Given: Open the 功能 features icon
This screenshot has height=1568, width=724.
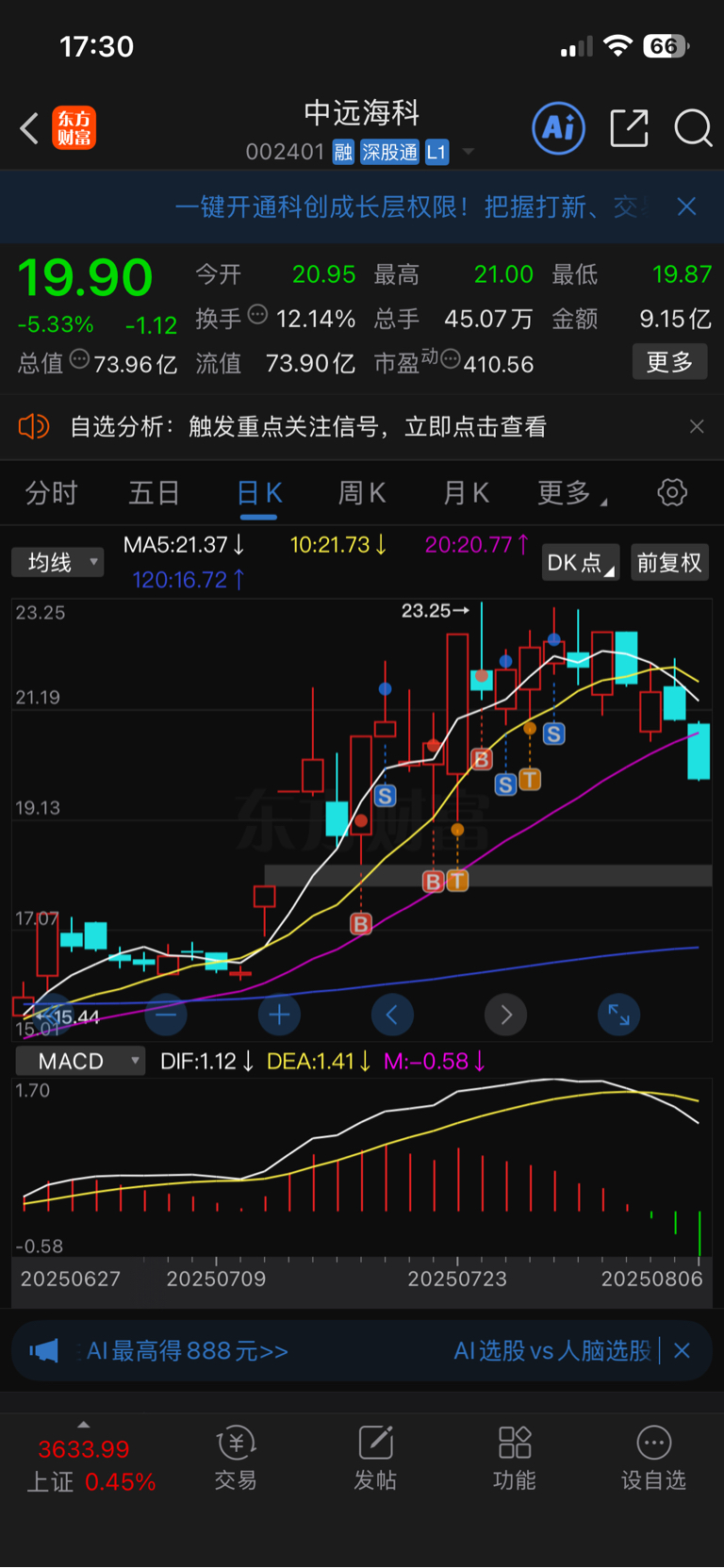Looking at the screenshot, I should click(x=515, y=1458).
